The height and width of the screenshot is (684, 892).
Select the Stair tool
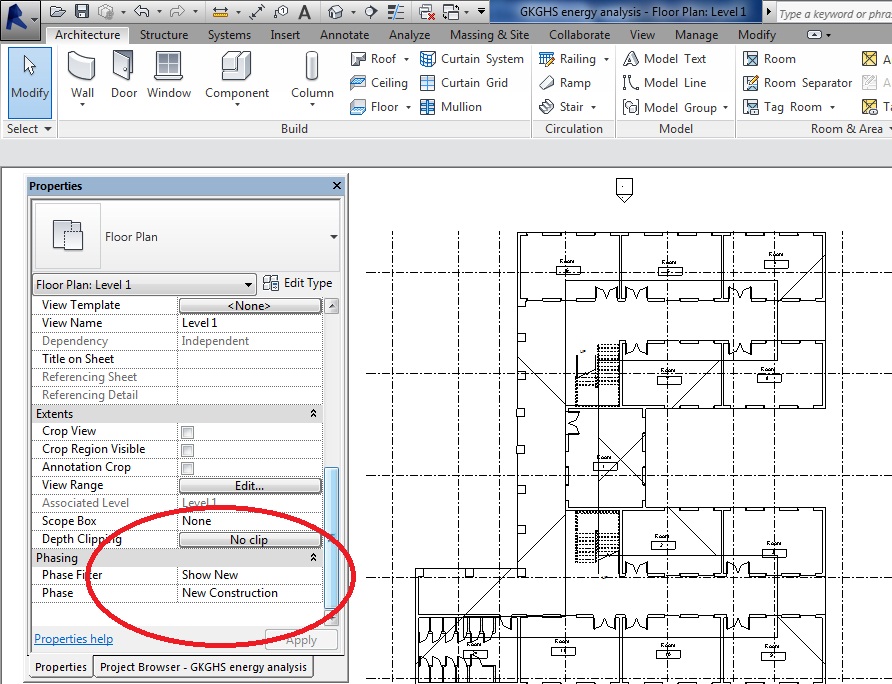(x=561, y=107)
